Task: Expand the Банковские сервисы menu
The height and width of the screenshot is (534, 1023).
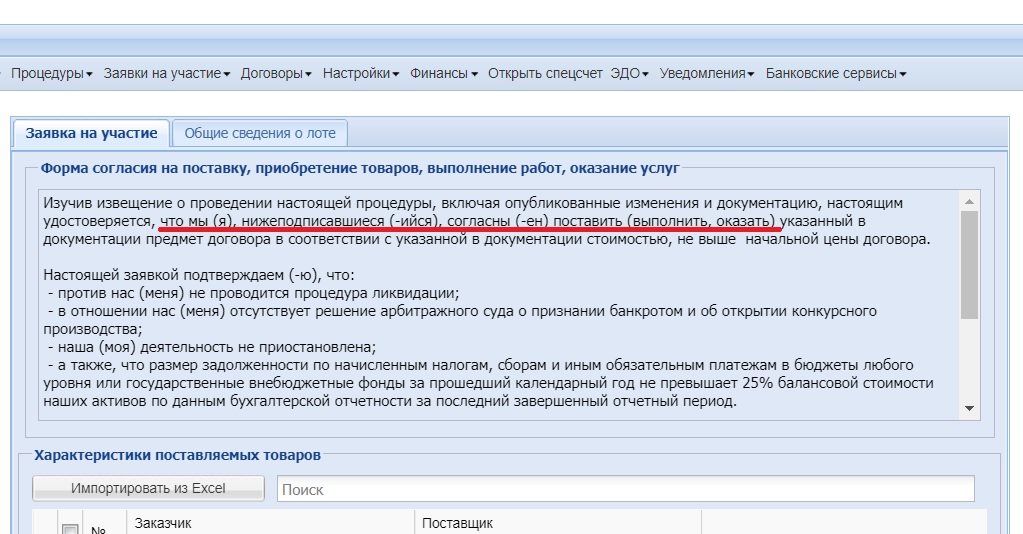Action: 836,73
